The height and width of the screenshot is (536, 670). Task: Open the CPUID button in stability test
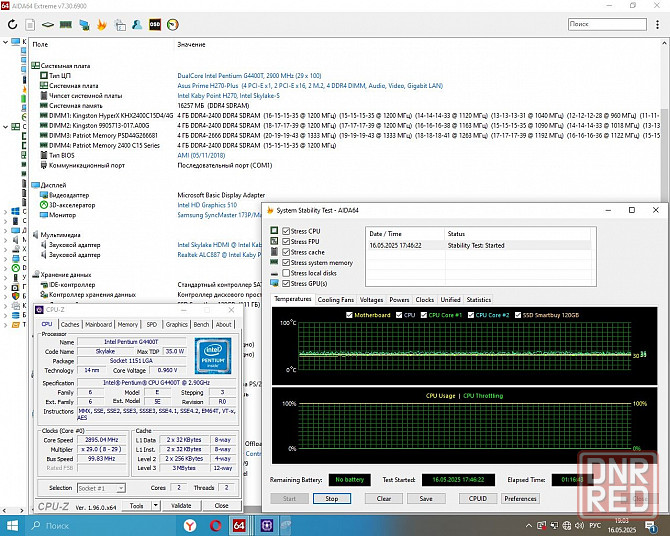click(x=478, y=498)
